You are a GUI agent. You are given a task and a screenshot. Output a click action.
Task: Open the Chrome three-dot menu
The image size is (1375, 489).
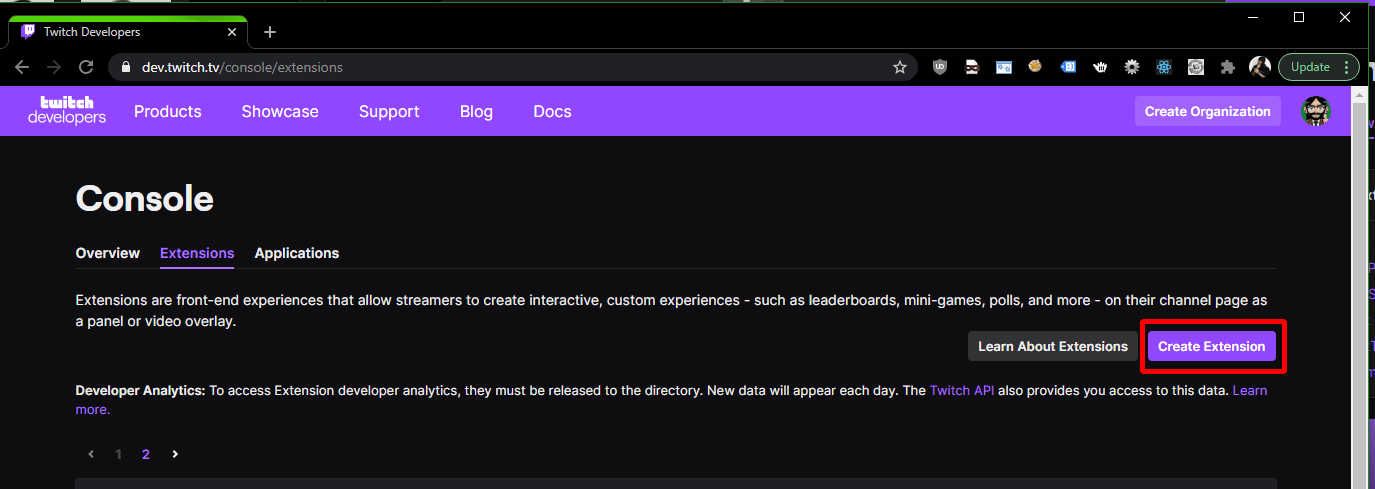1347,67
